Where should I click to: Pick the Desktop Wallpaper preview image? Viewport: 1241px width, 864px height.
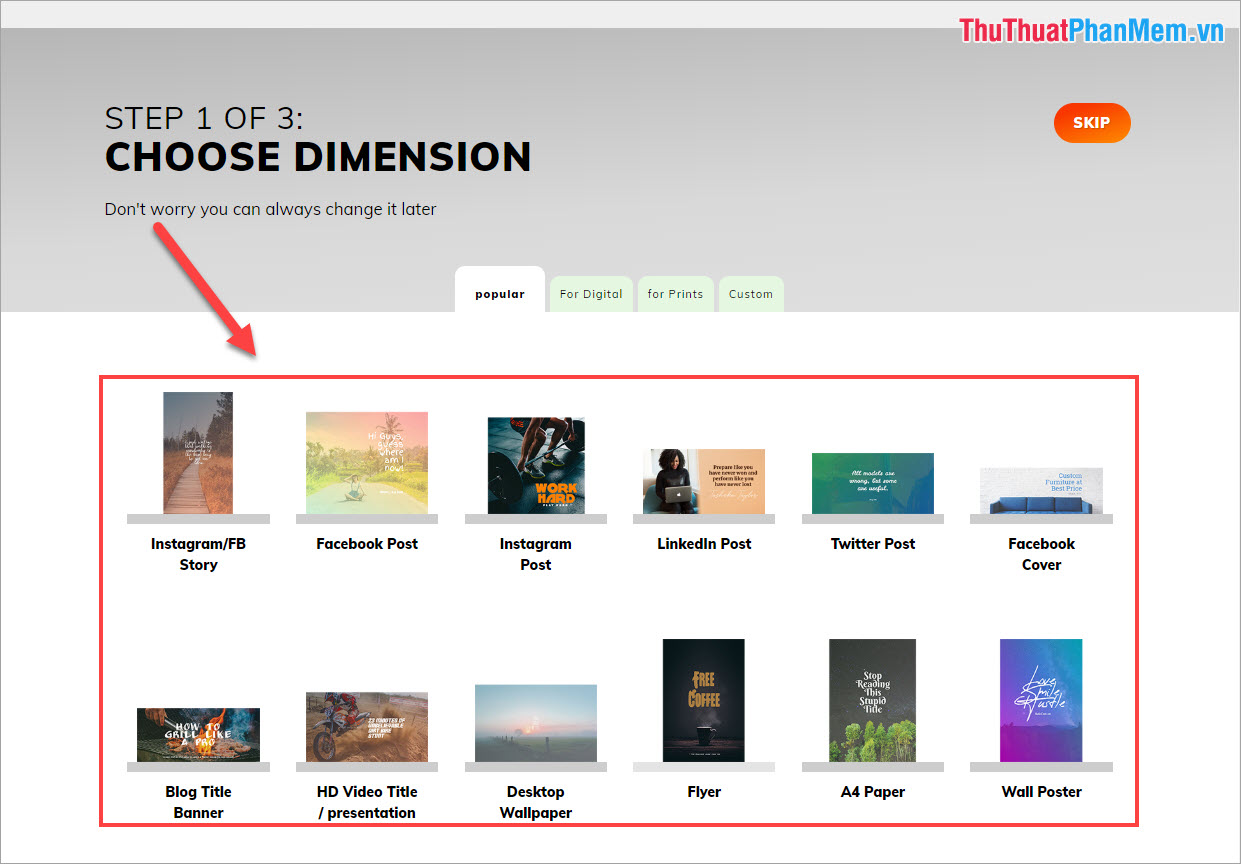point(536,723)
